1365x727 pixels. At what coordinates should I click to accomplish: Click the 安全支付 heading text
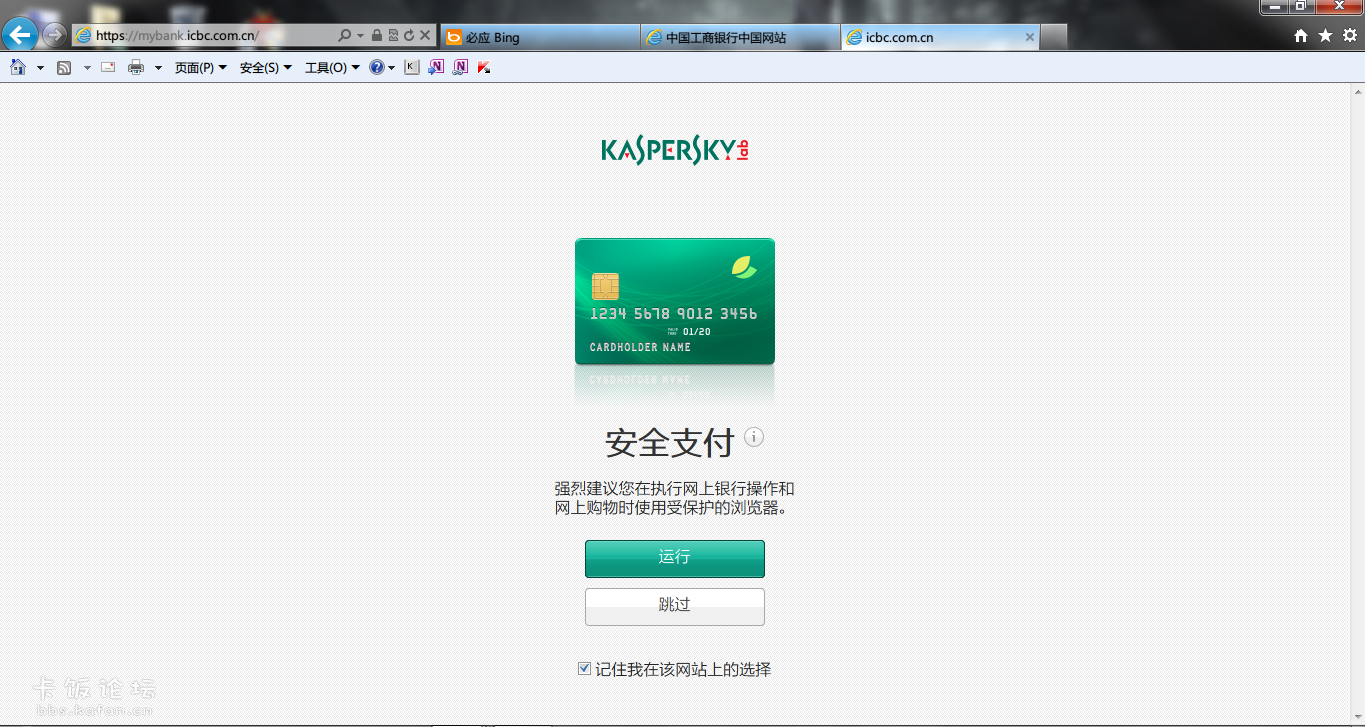(x=670, y=443)
